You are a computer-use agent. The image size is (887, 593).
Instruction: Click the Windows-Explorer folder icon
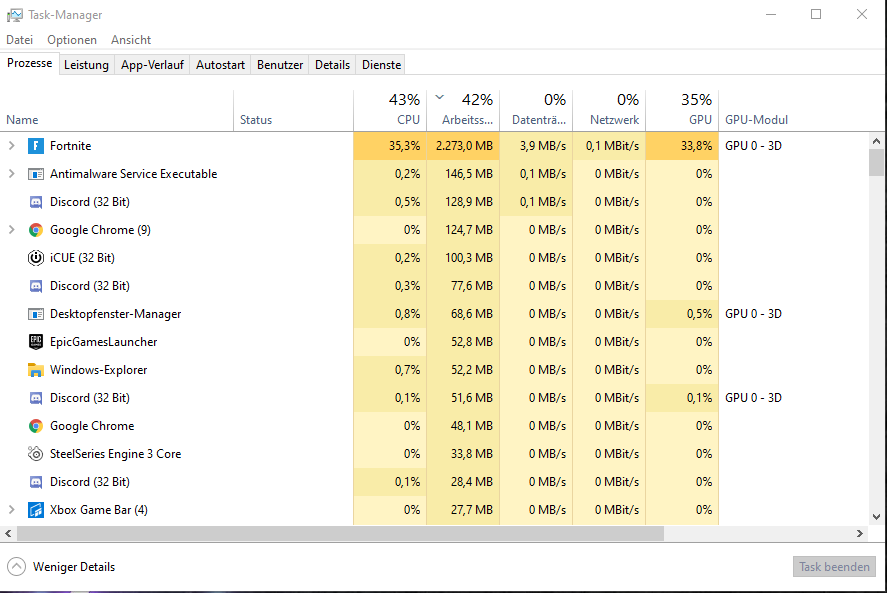click(x=36, y=370)
